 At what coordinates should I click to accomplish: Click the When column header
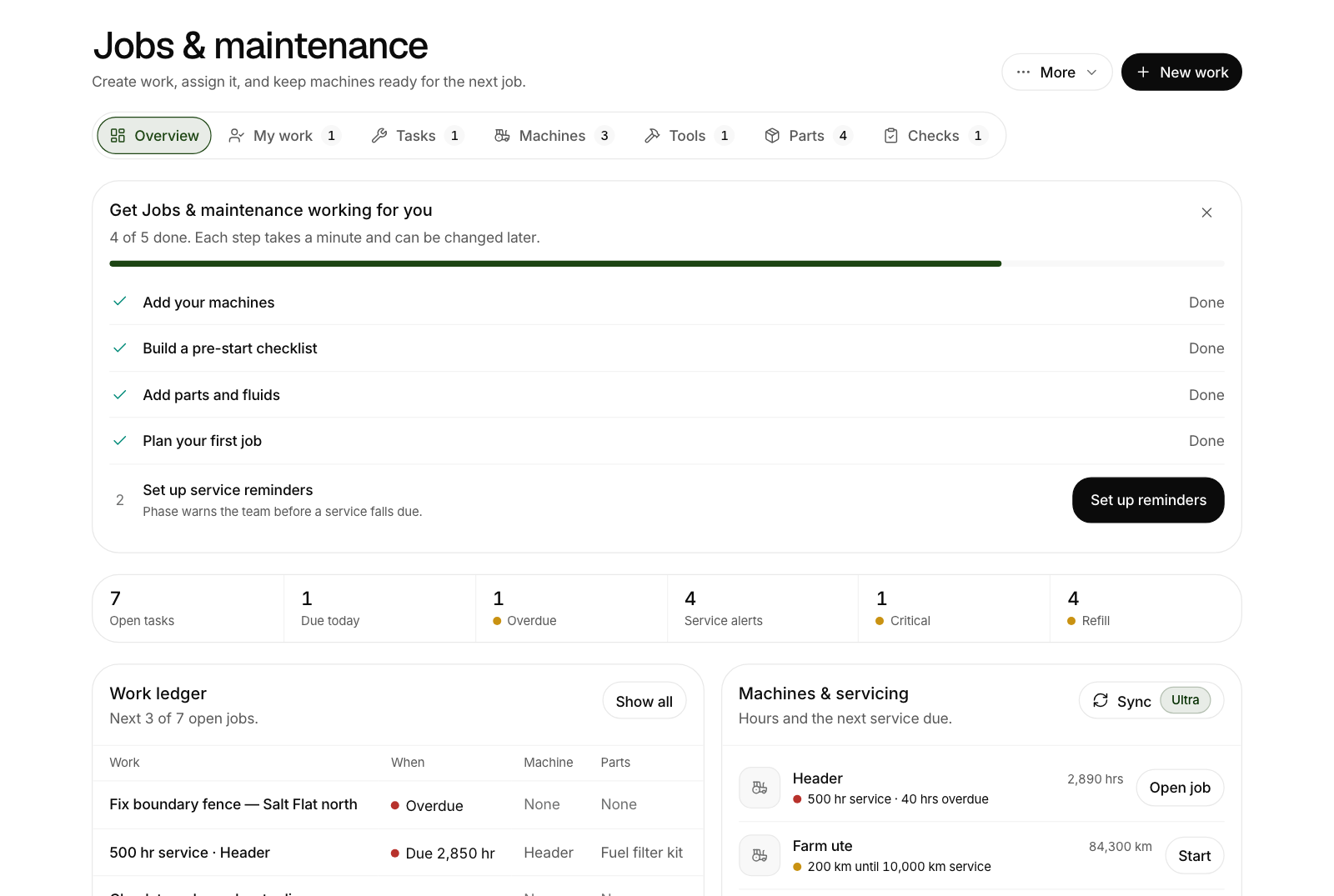408,763
